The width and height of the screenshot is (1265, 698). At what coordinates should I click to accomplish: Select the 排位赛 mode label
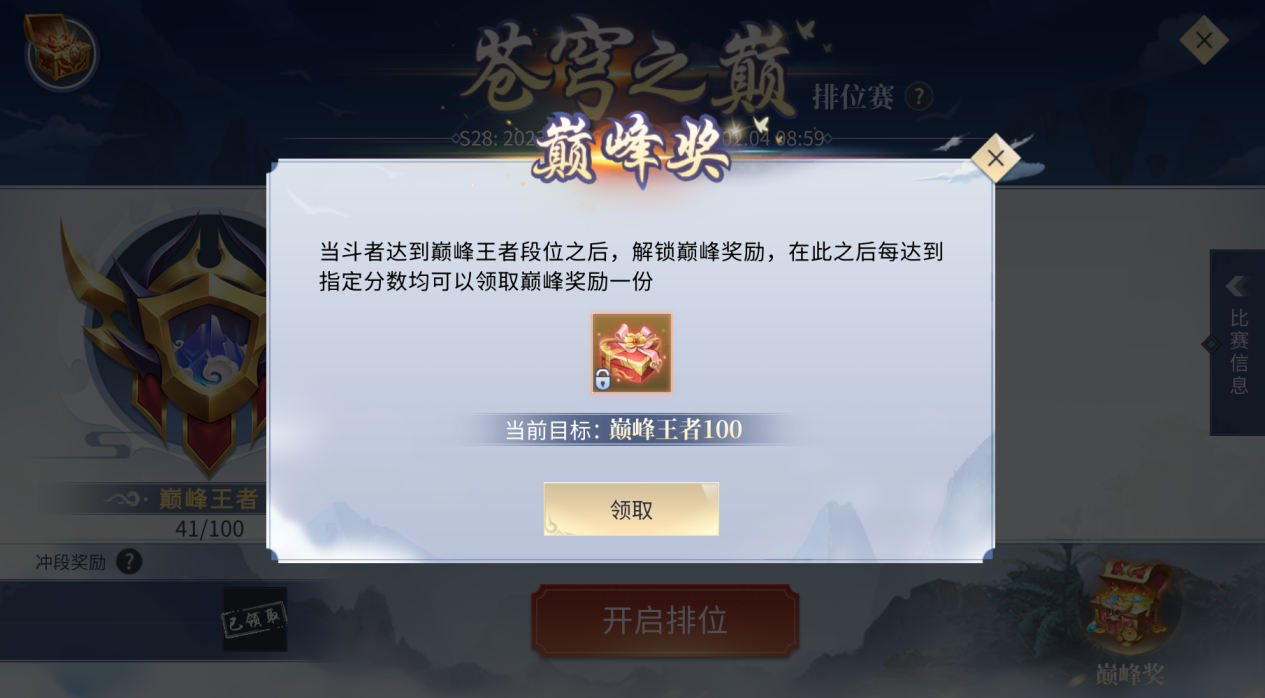(x=853, y=97)
